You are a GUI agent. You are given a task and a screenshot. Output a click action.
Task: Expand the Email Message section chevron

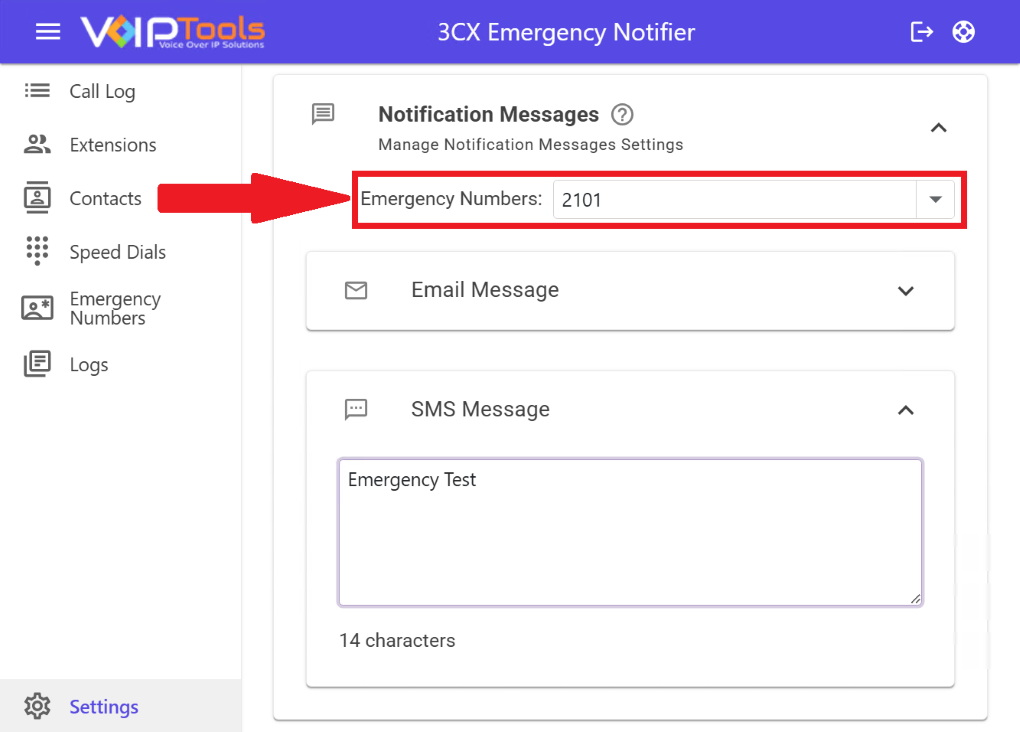click(x=905, y=291)
